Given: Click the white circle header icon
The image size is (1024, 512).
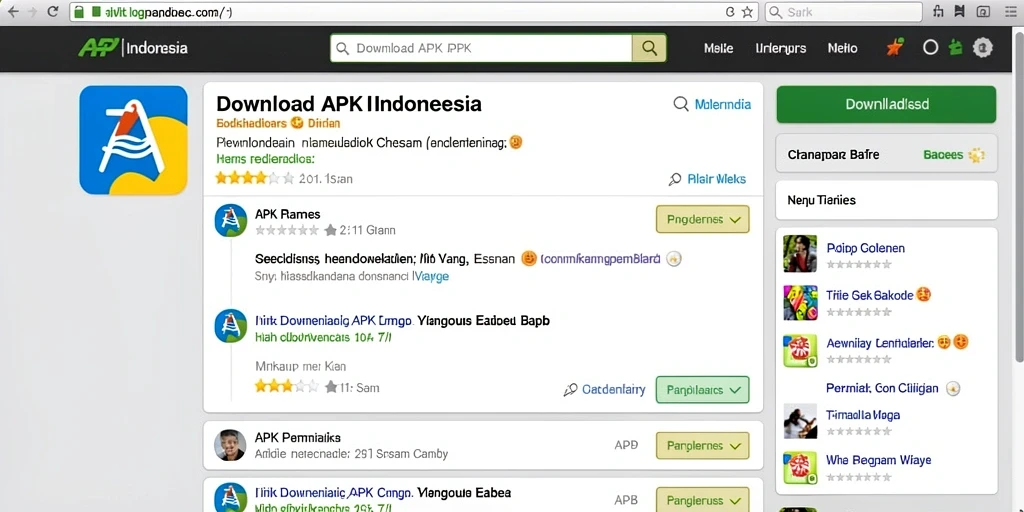Looking at the screenshot, I should pyautogui.click(x=930, y=48).
